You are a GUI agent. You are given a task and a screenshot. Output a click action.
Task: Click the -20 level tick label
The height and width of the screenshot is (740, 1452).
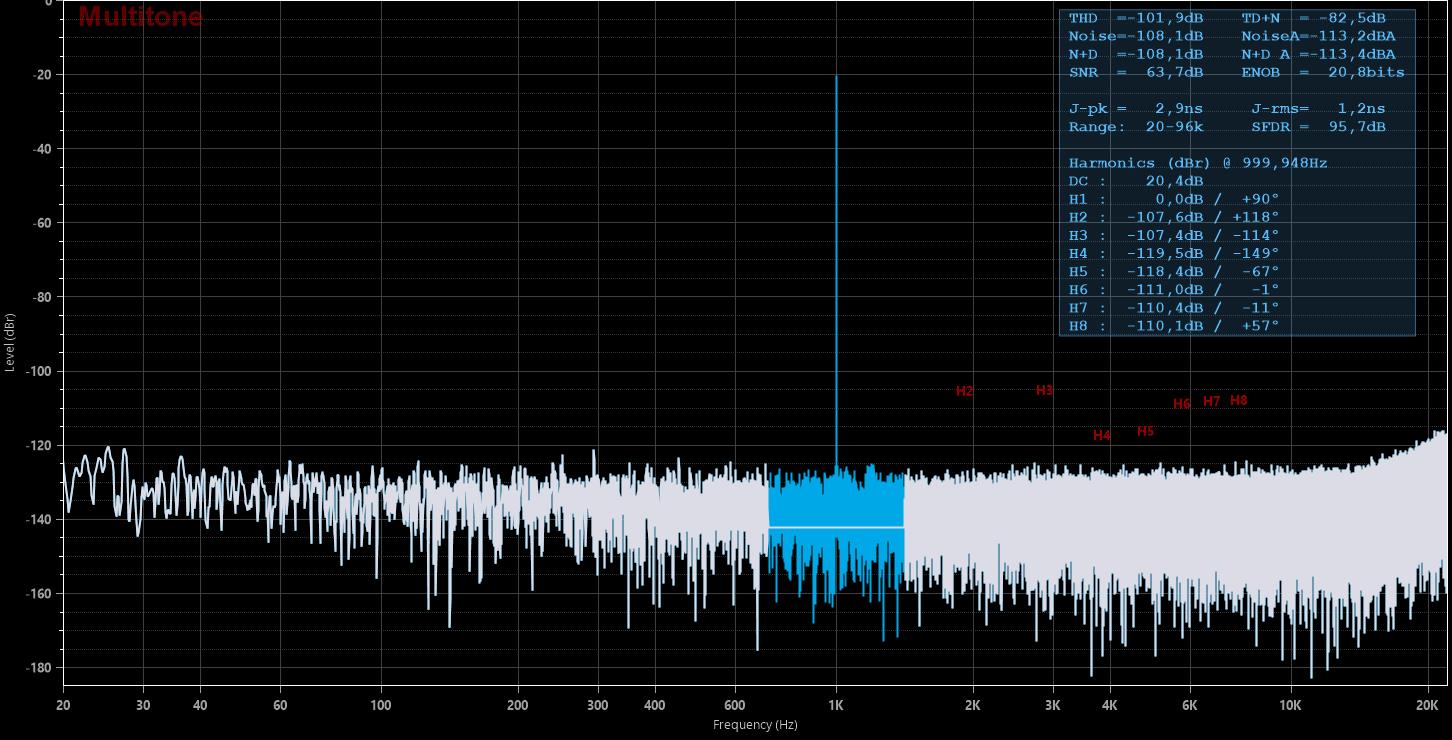41,75
